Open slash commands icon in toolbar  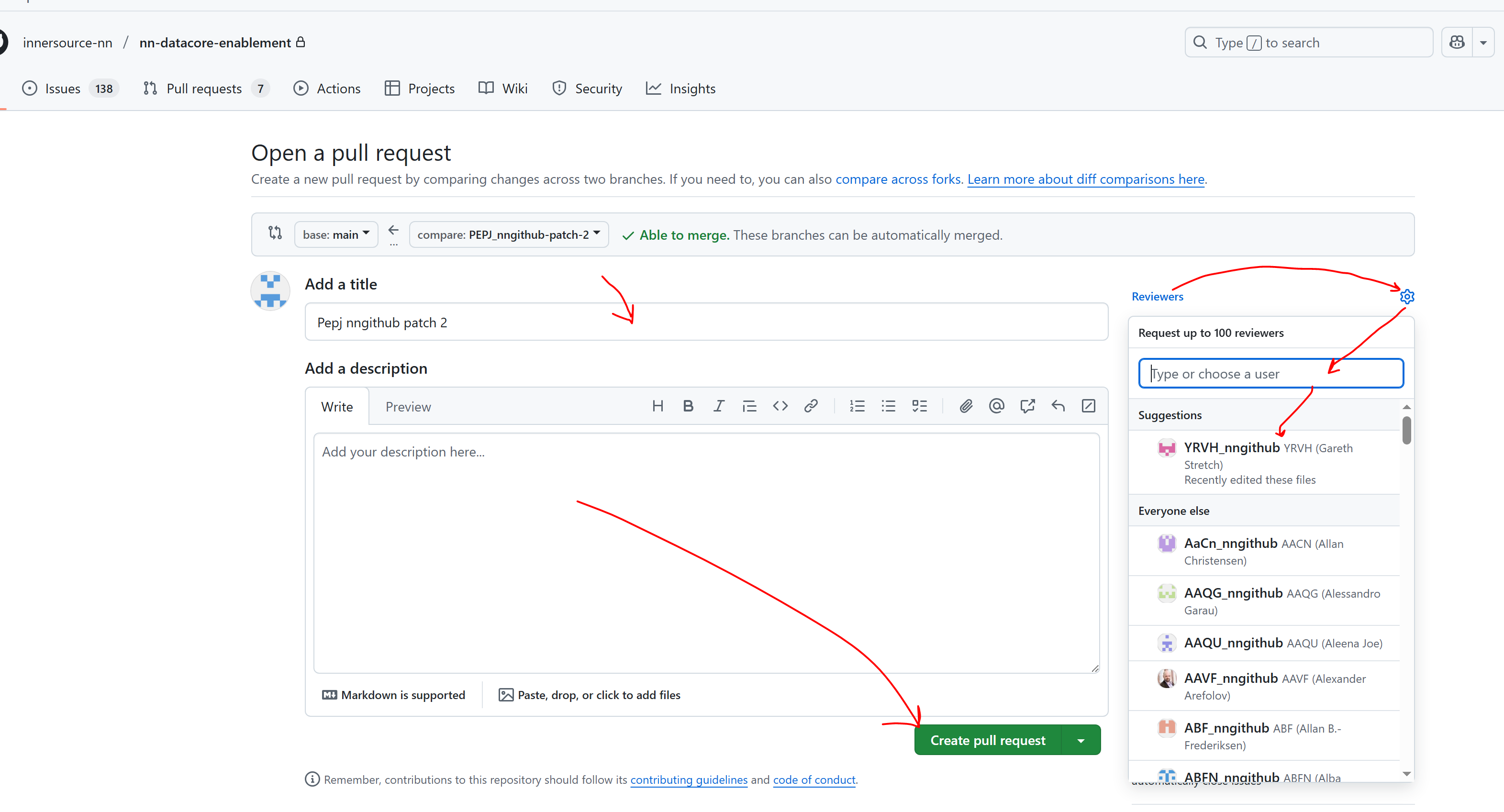coord(1088,406)
